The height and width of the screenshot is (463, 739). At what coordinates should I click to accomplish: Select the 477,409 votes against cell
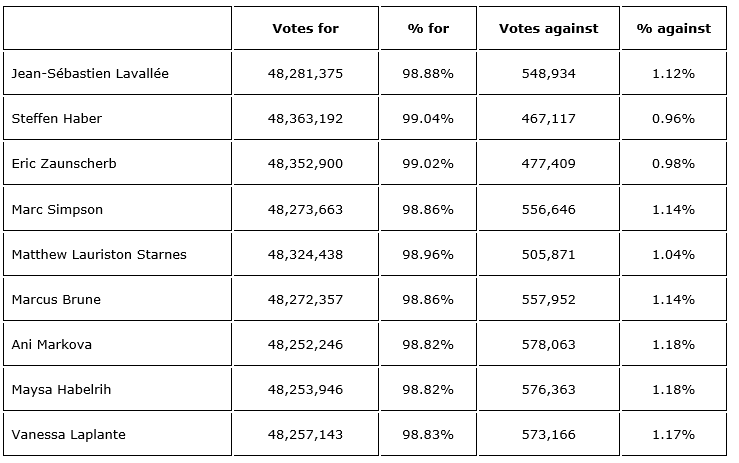(x=548, y=164)
